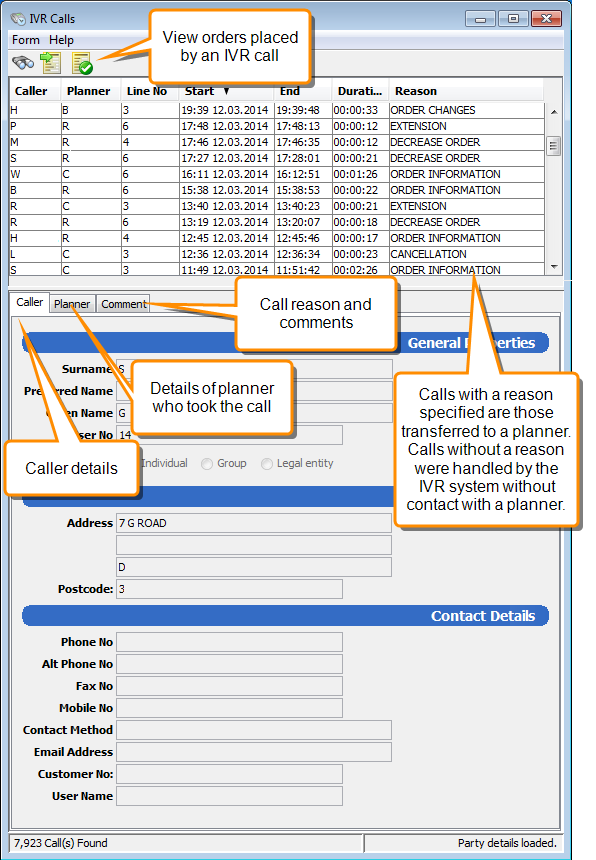Select call with duration 00:02:26
Viewport: 596px width, 860px height.
[x=277, y=269]
